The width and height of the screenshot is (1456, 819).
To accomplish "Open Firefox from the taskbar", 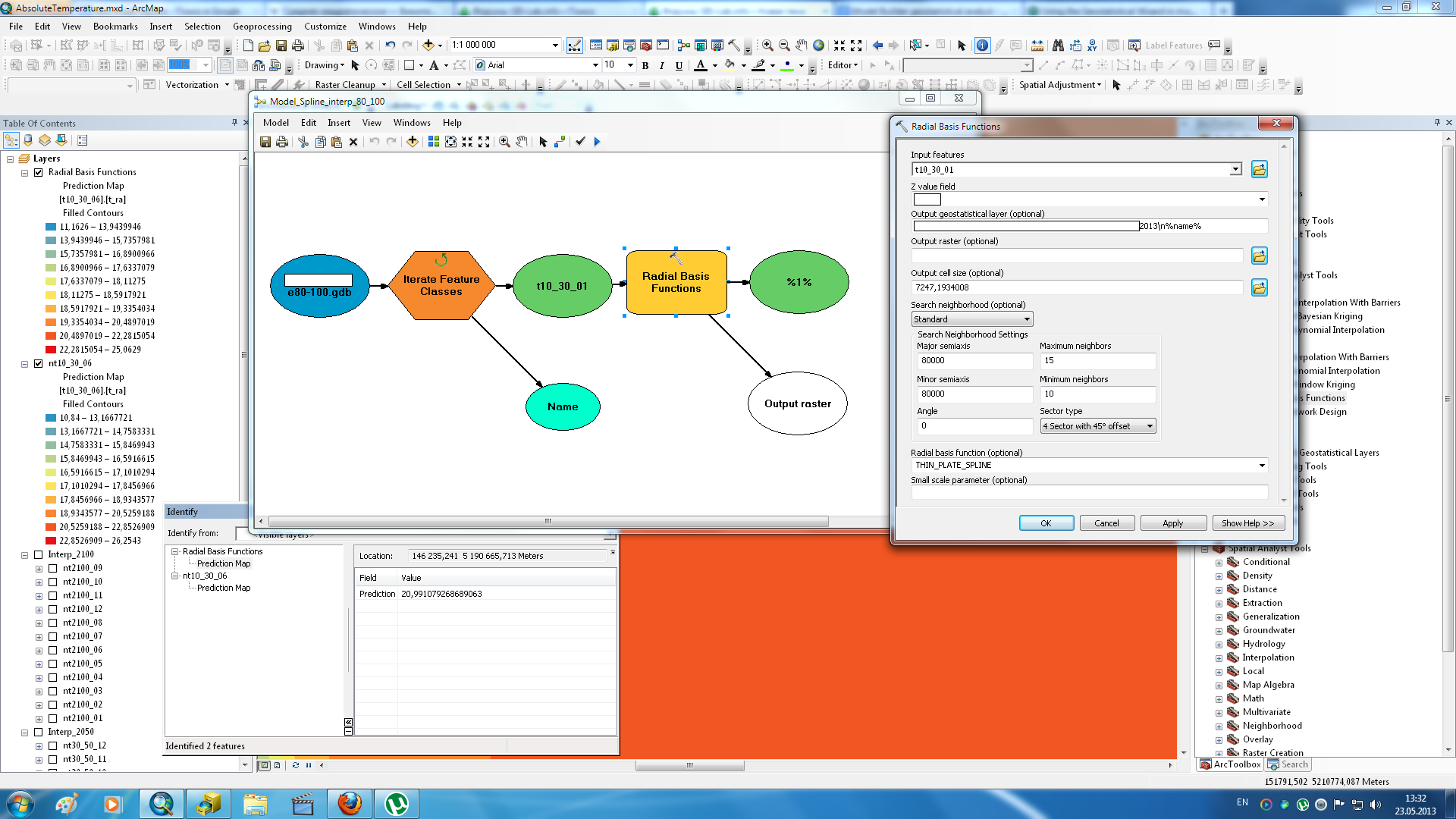I will point(350,803).
